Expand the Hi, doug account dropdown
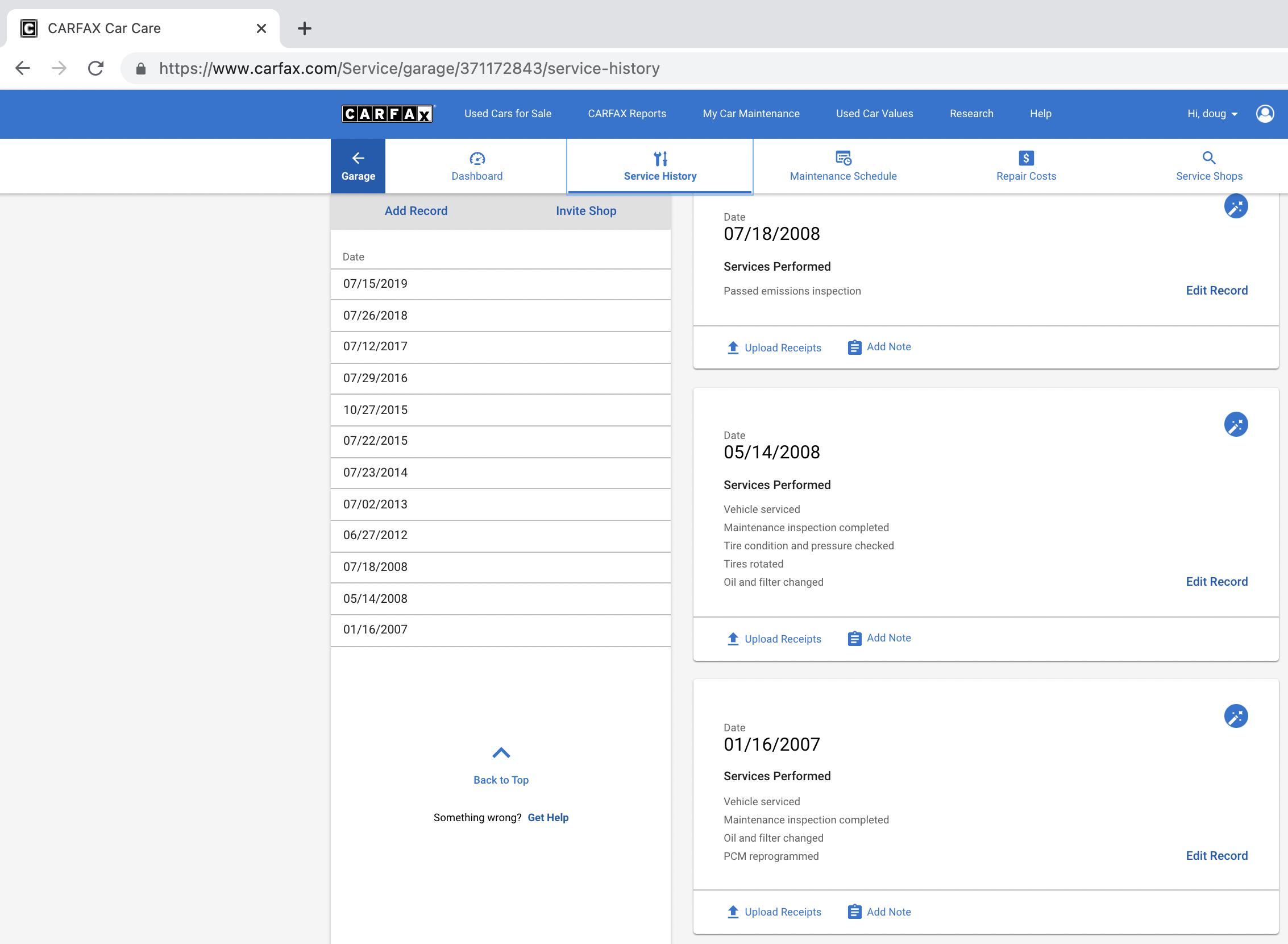 tap(1212, 114)
